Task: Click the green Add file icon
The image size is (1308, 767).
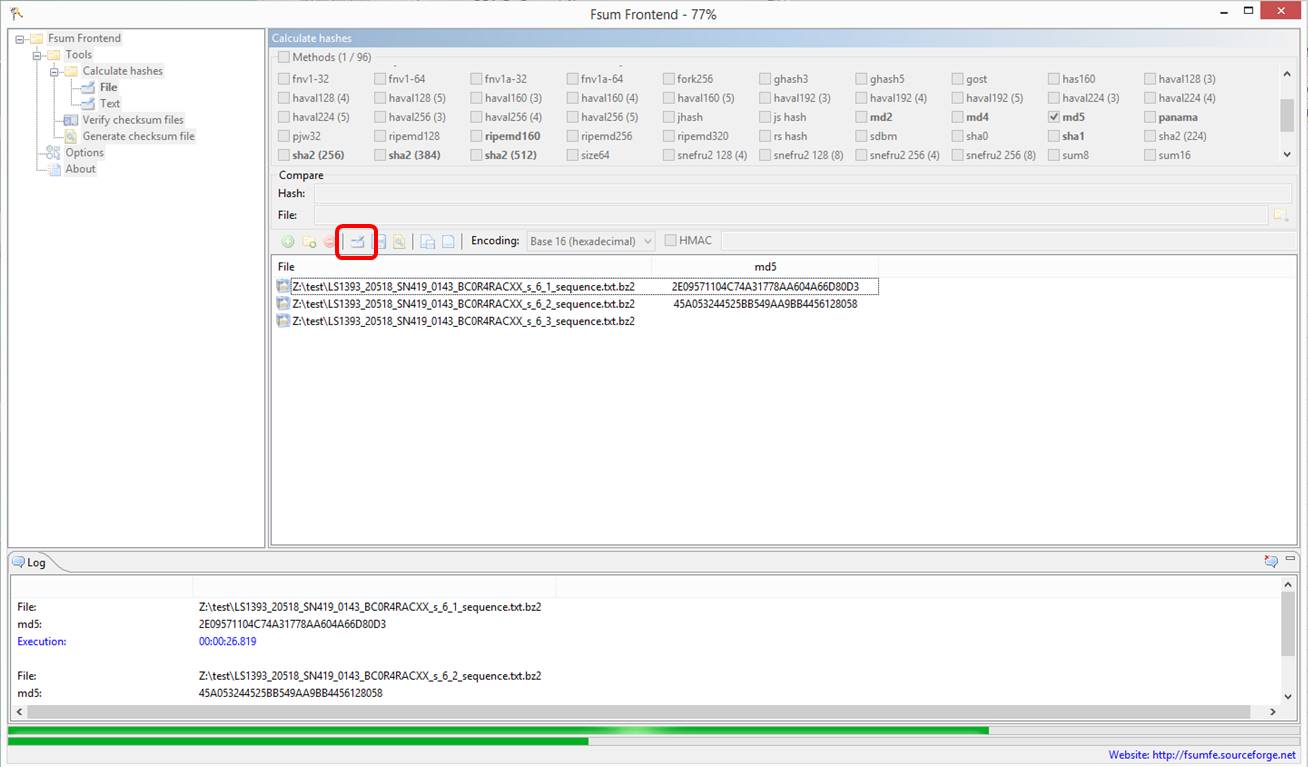Action: [288, 241]
